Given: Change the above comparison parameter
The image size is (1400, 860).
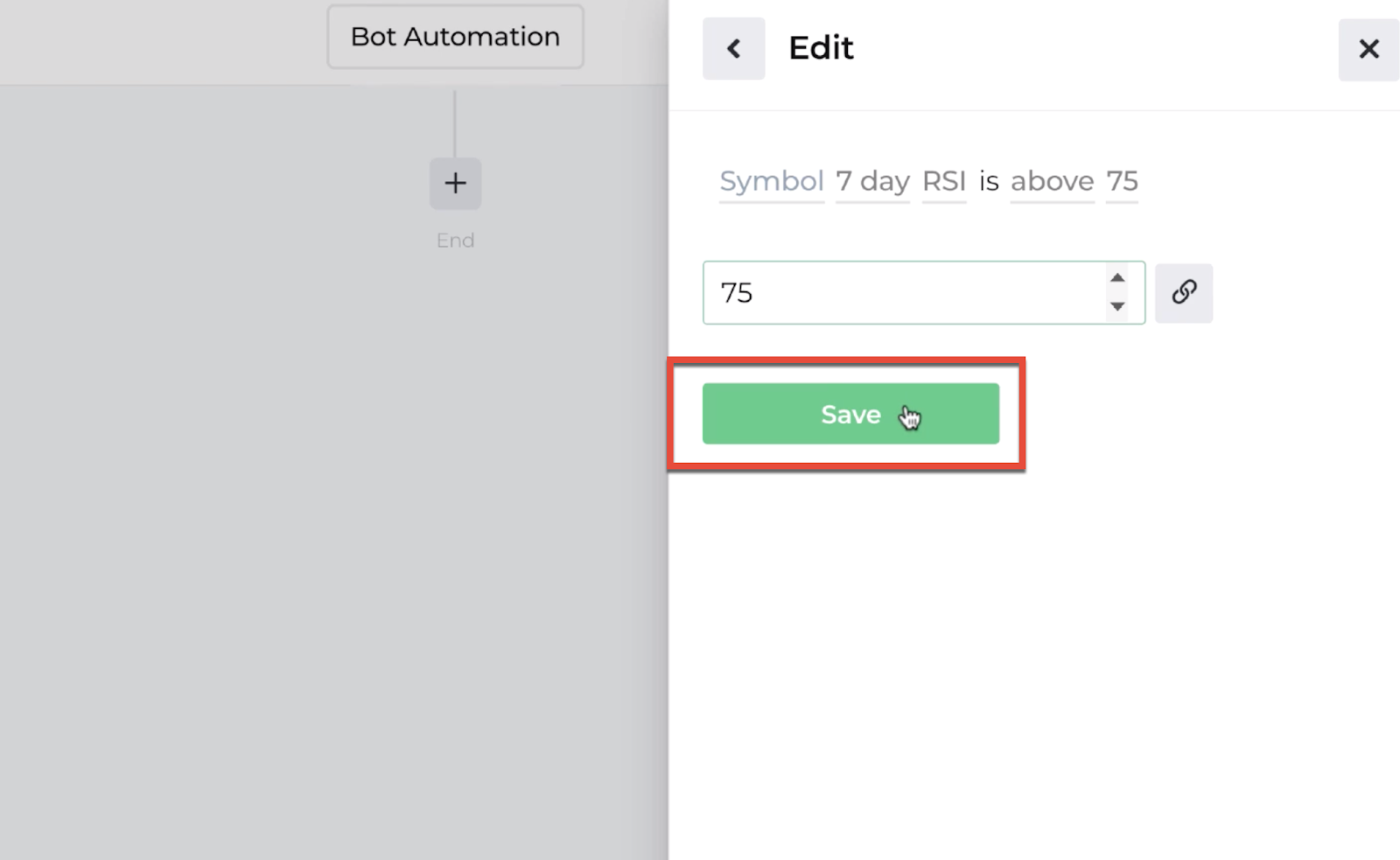Looking at the screenshot, I should point(1053,181).
